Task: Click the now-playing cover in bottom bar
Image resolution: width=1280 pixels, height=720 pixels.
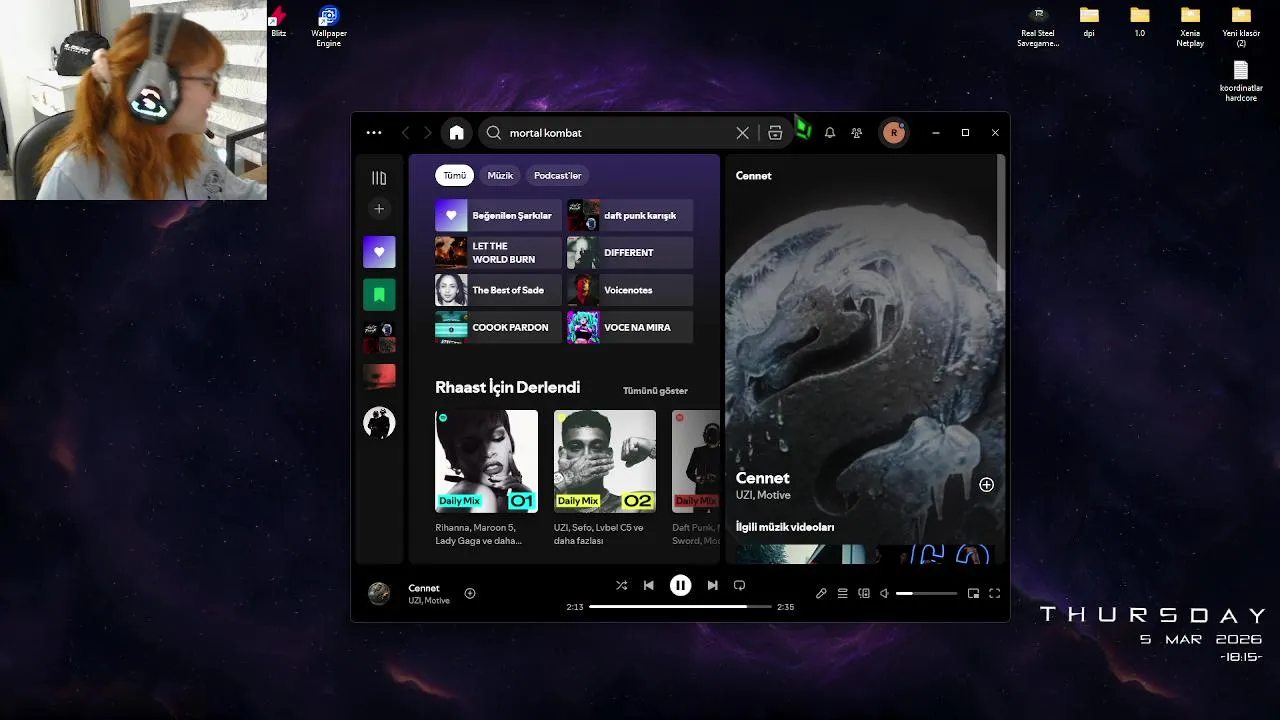Action: pos(379,593)
